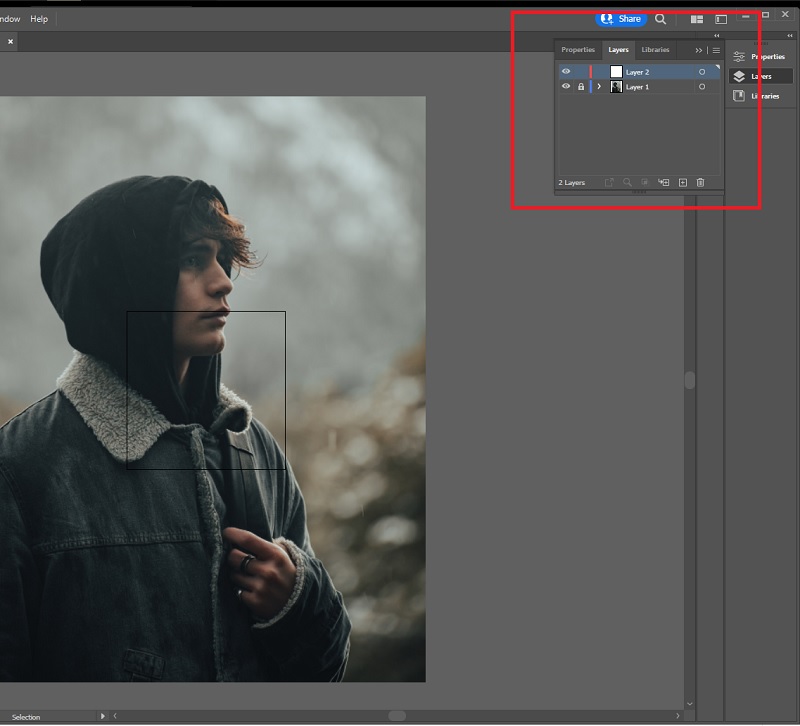Image resolution: width=800 pixels, height=726 pixels.
Task: Create a new layer with the plus icon
Action: point(683,182)
